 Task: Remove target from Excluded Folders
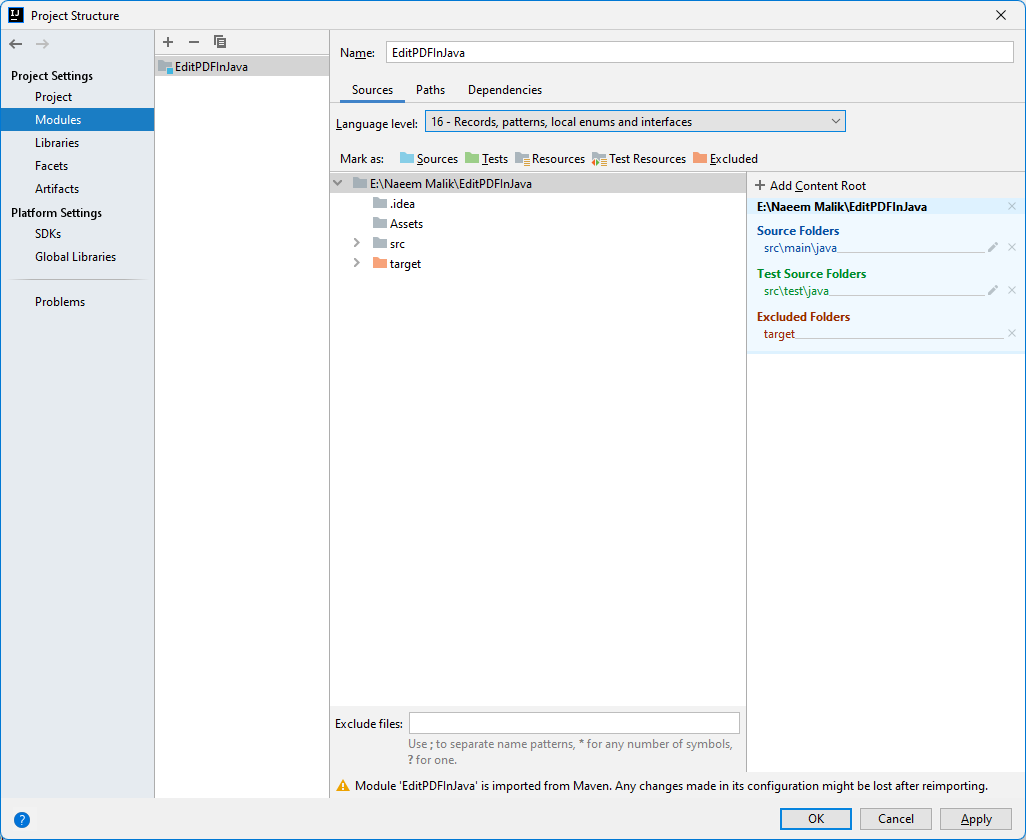(1012, 333)
